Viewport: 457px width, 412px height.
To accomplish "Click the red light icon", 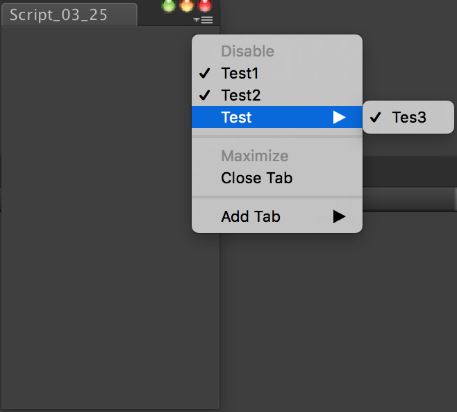I will tap(205, 5).
